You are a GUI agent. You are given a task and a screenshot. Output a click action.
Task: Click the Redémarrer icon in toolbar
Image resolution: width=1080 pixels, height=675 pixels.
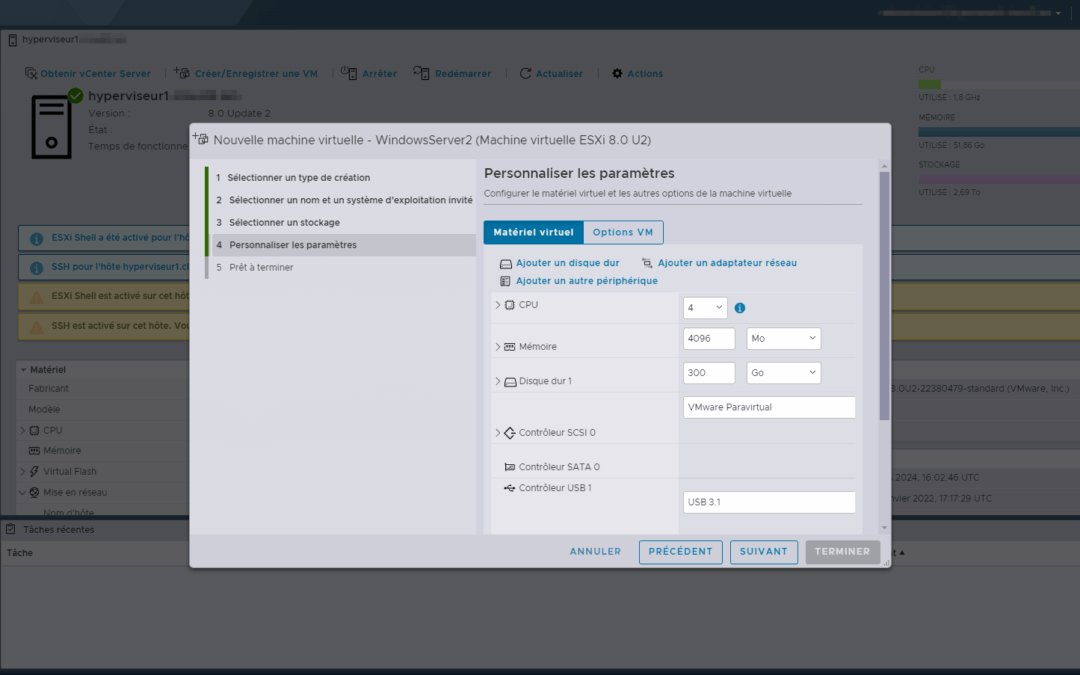pyautogui.click(x=421, y=72)
